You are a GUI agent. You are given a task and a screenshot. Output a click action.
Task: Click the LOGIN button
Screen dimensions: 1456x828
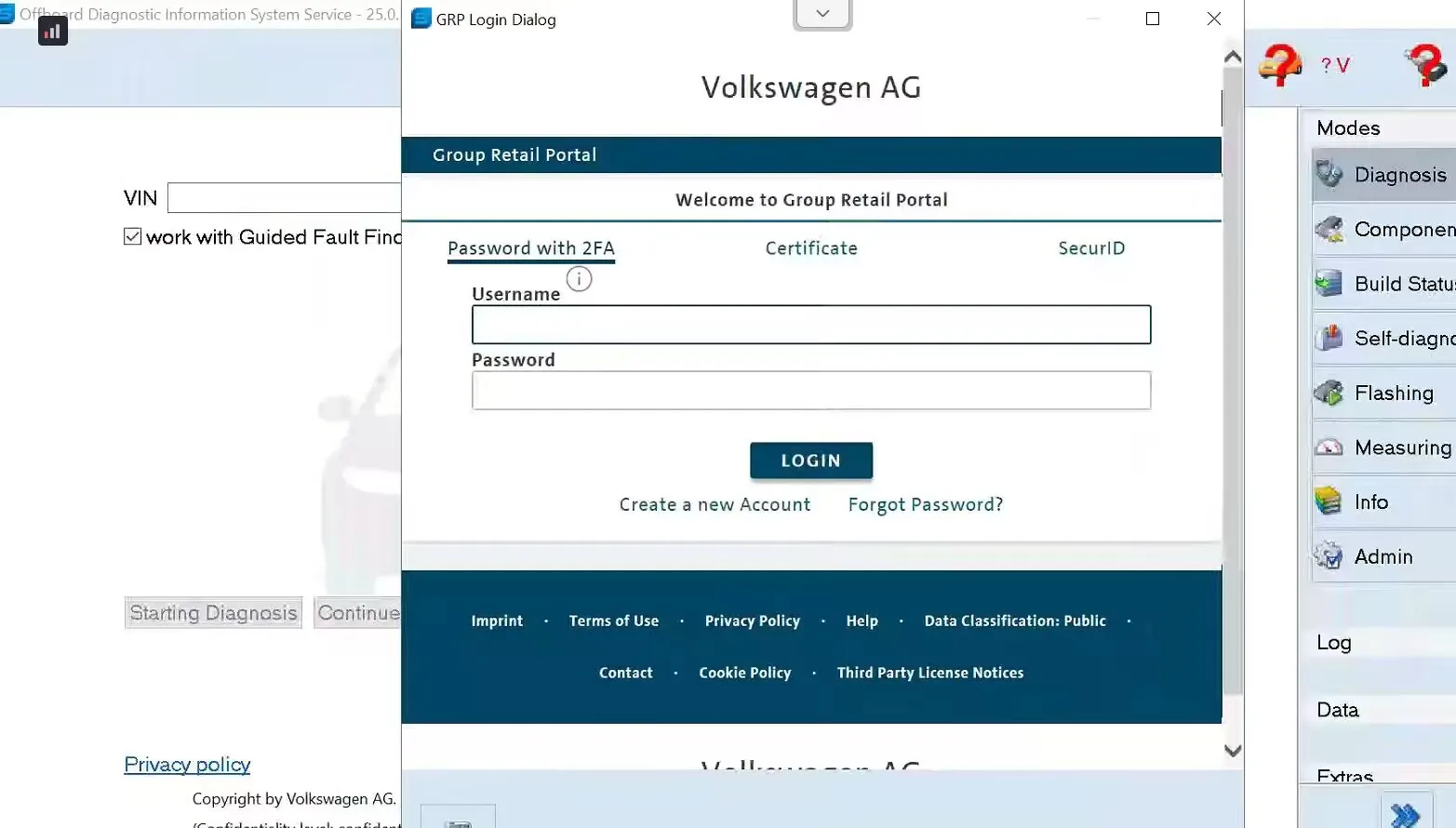(811, 461)
